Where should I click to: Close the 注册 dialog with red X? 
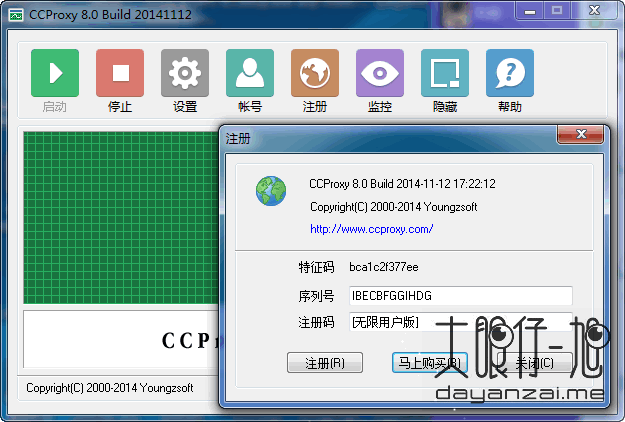pos(581,134)
